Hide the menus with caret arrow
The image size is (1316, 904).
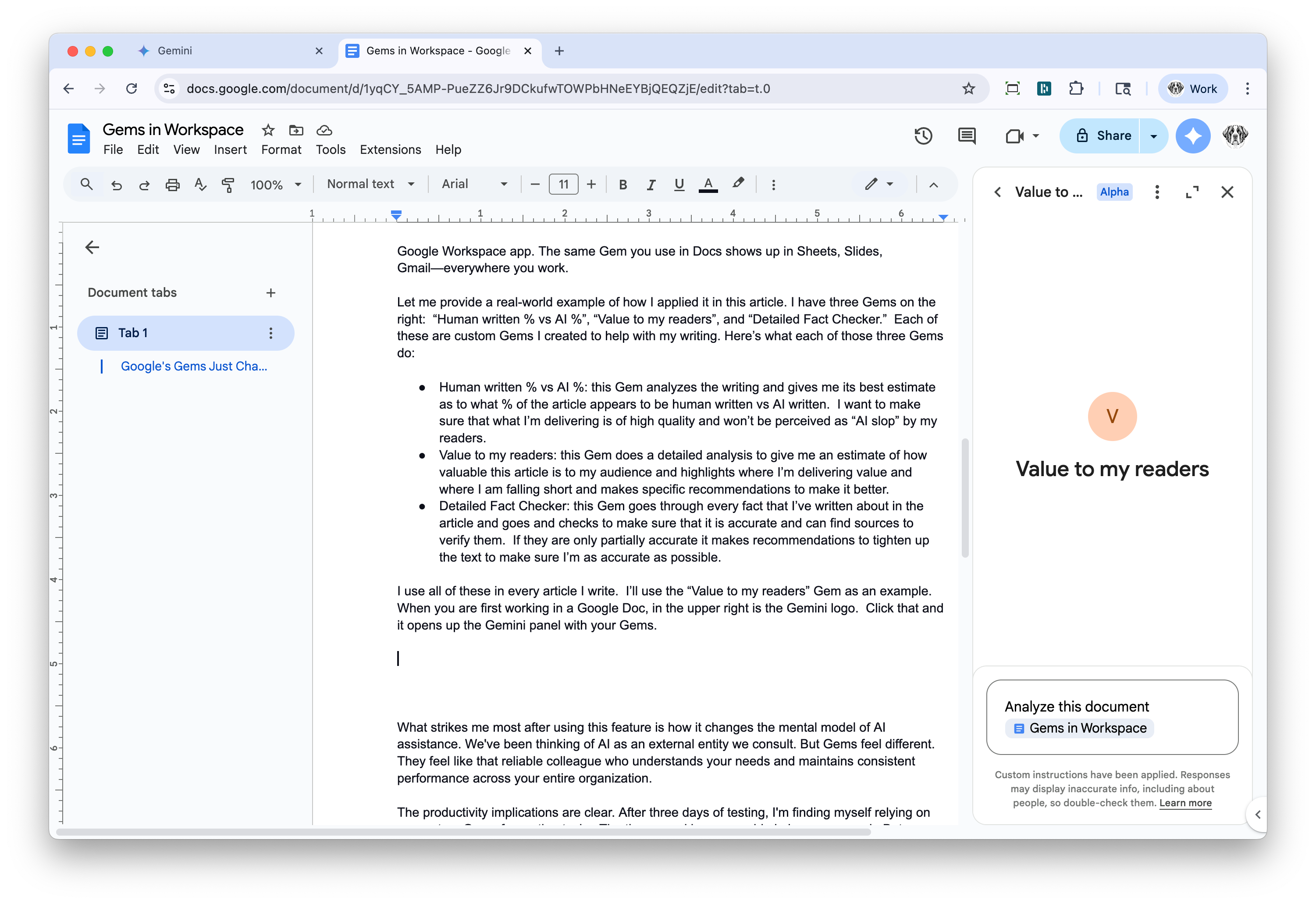pos(934,185)
